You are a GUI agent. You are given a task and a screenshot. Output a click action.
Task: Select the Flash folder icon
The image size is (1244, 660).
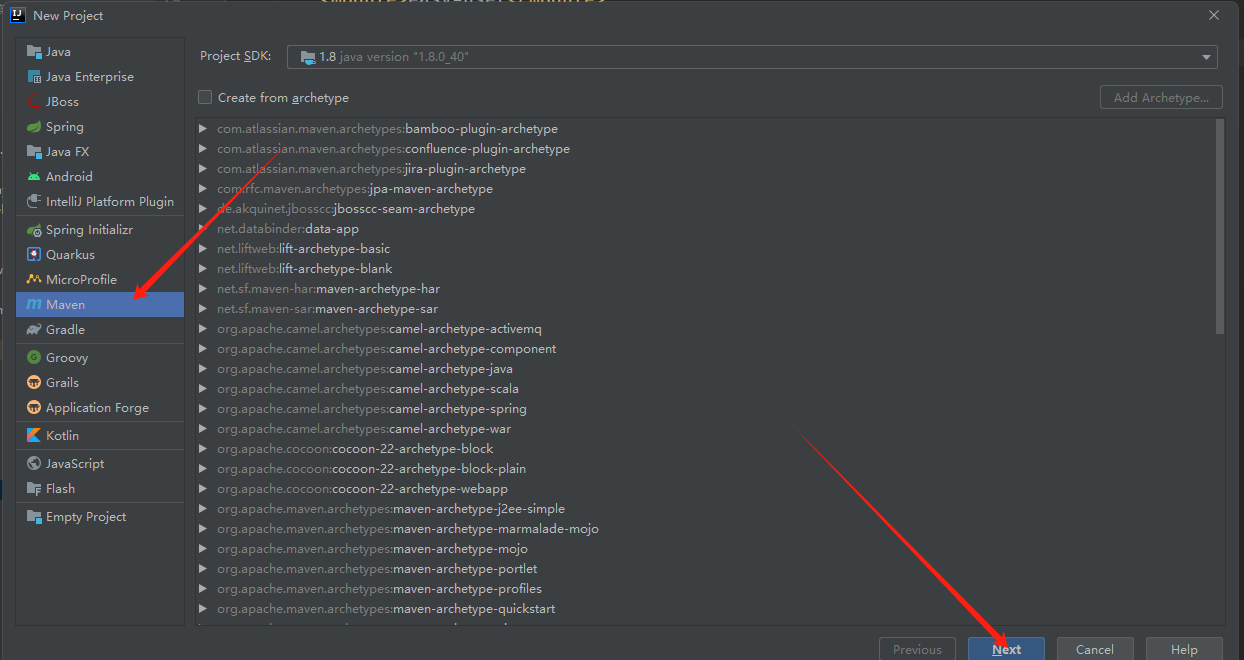(34, 489)
